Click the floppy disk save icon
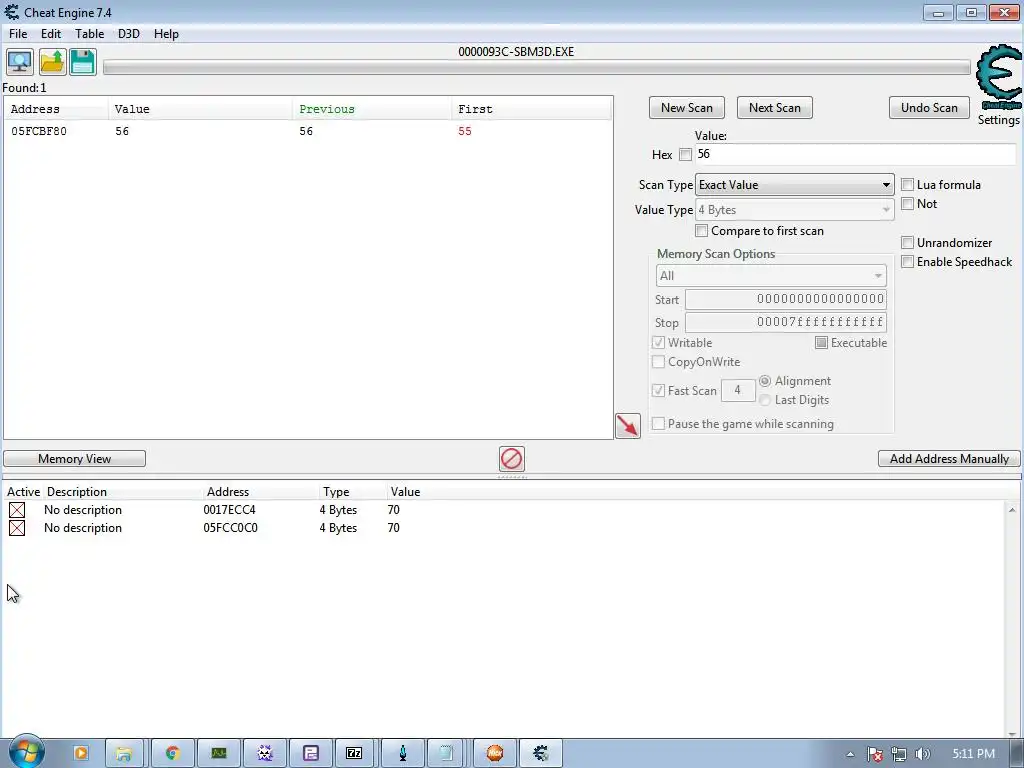This screenshot has width=1024, height=768. [83, 62]
